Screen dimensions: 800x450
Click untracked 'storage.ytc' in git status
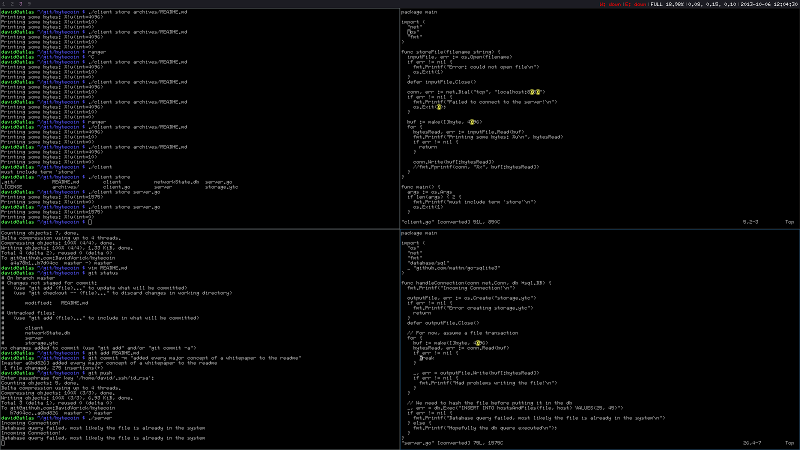coord(41,343)
